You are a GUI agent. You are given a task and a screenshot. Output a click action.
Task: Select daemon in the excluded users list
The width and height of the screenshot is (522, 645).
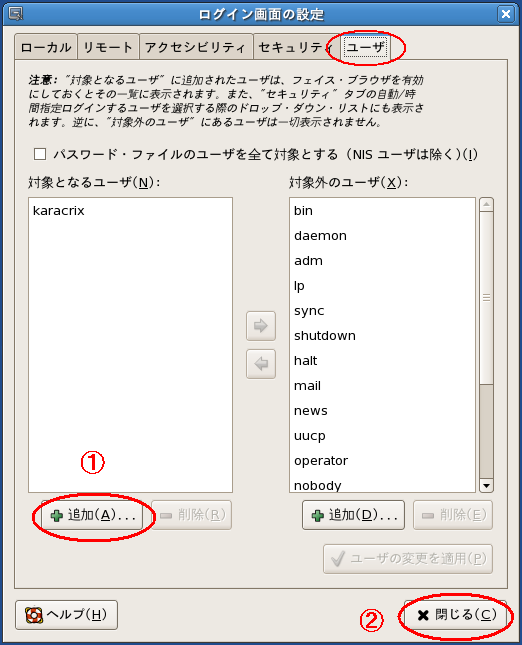pos(382,236)
